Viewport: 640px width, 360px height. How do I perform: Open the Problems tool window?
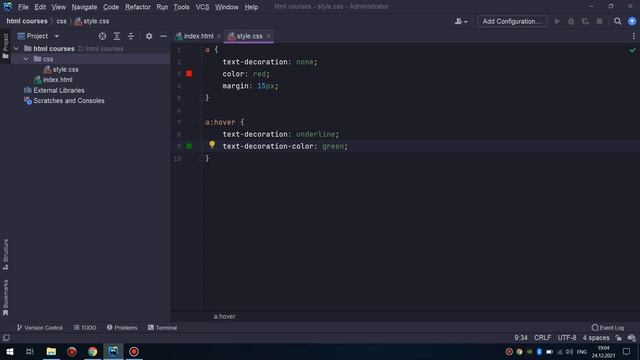[x=122, y=328]
